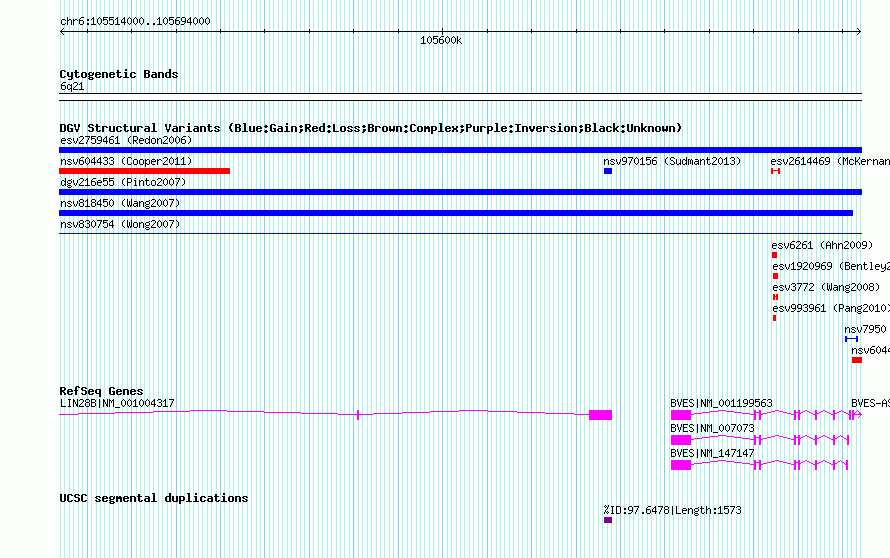The height and width of the screenshot is (558, 890).
Task: Click the dgv216e55 (Pinto2007) blue bar
Action: tap(460, 192)
